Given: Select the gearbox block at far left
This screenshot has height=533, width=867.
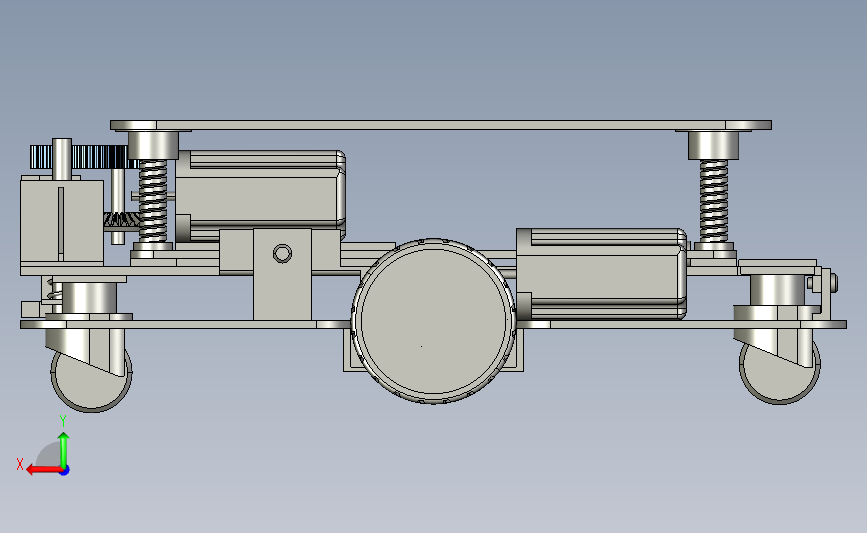Looking at the screenshot, I should [x=62, y=221].
